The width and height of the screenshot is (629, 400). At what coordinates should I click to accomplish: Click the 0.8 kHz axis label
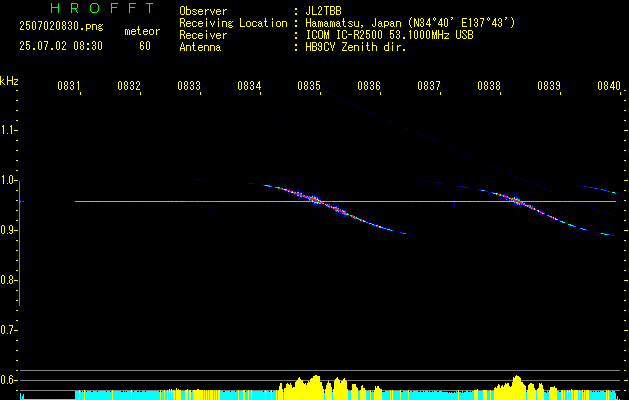pos(8,280)
